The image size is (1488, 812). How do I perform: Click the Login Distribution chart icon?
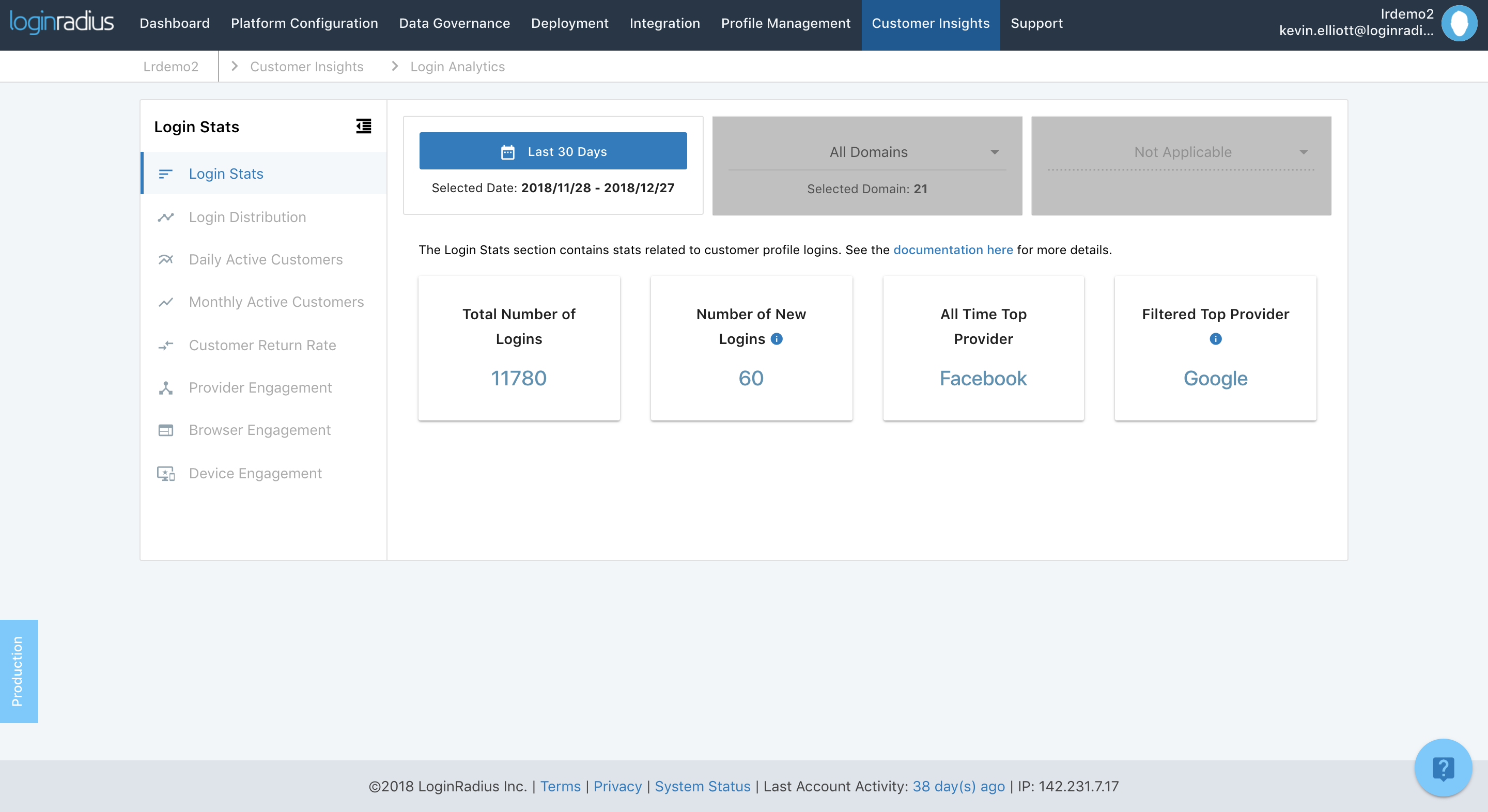166,217
